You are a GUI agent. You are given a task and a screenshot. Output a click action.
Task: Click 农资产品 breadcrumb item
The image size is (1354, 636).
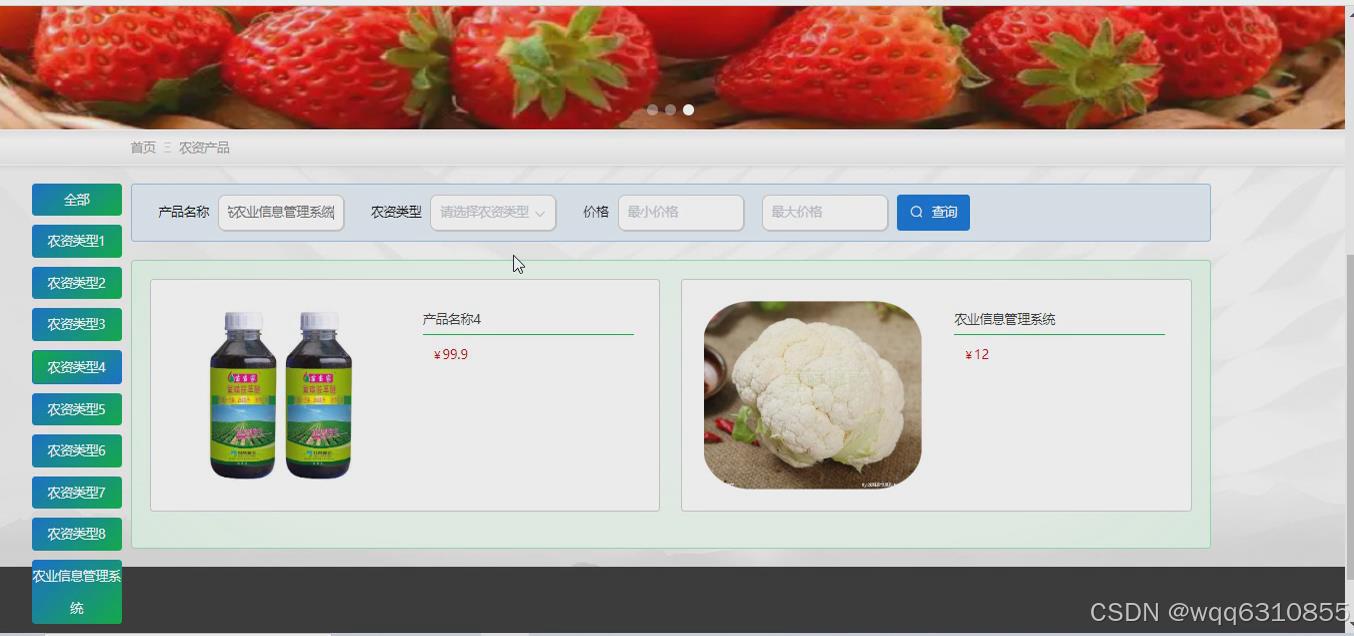pyautogui.click(x=204, y=147)
